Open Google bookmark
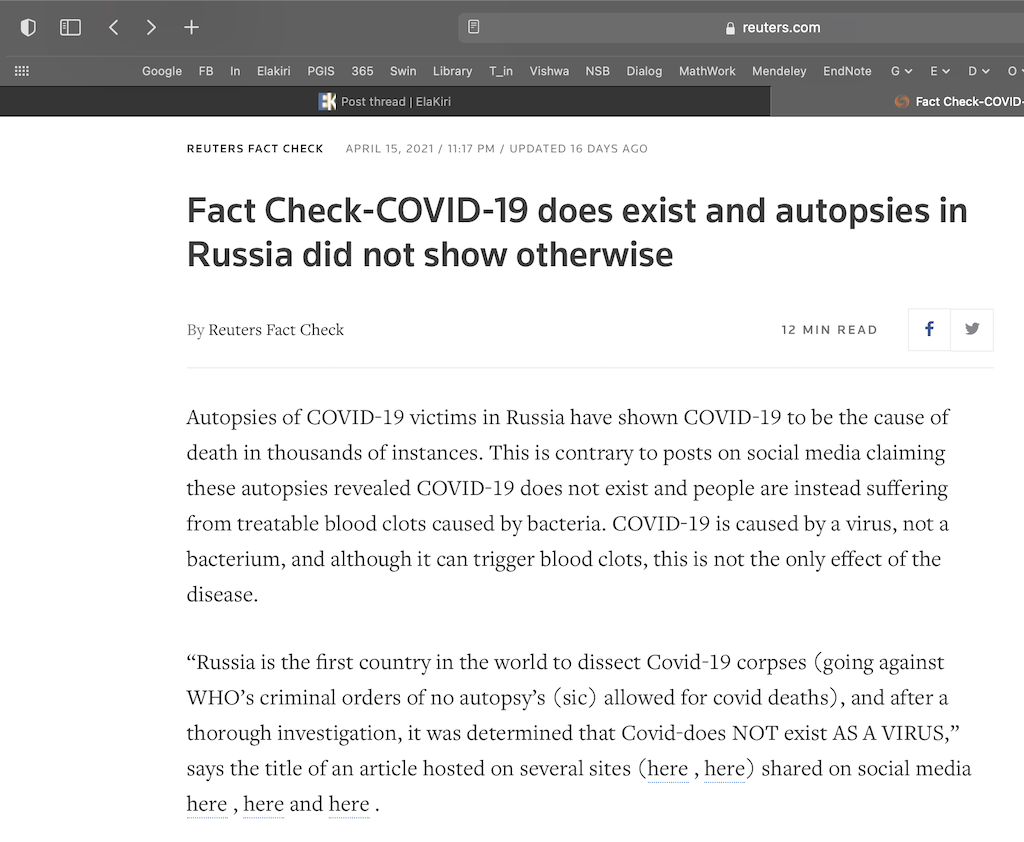This screenshot has width=1024, height=842. [162, 71]
